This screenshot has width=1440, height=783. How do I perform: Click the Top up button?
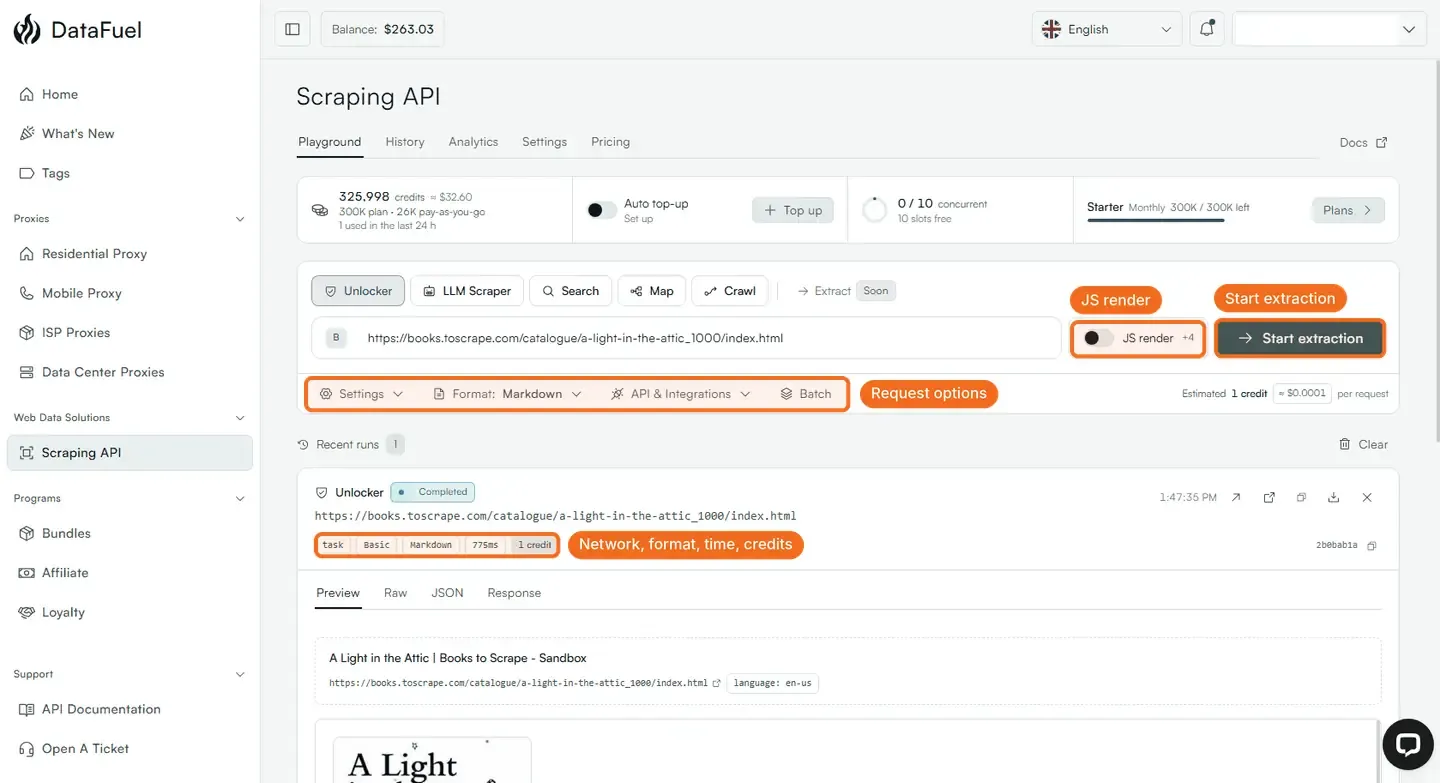pyautogui.click(x=793, y=210)
